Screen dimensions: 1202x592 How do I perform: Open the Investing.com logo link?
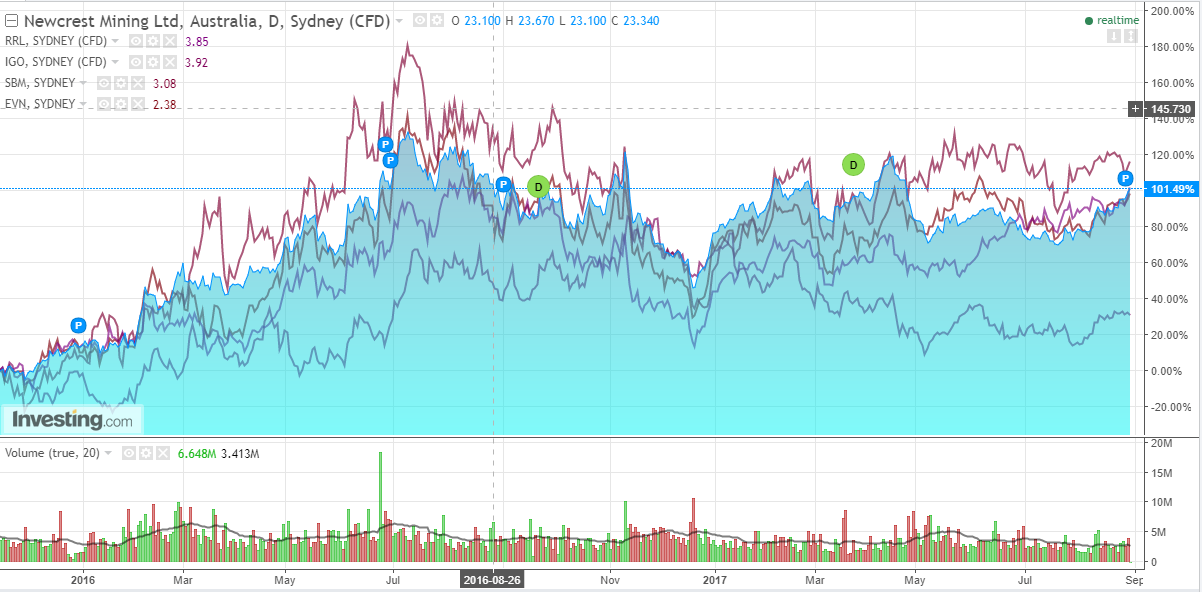click(x=72, y=419)
